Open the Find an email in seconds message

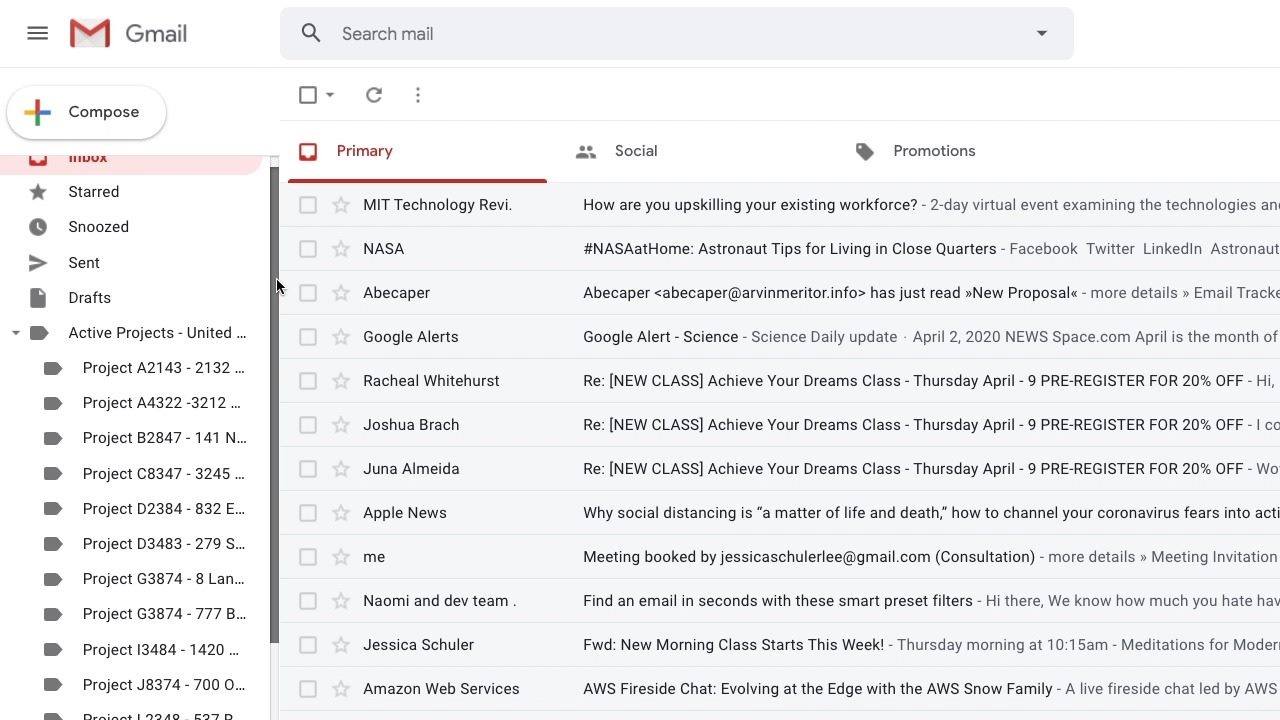coord(780,601)
